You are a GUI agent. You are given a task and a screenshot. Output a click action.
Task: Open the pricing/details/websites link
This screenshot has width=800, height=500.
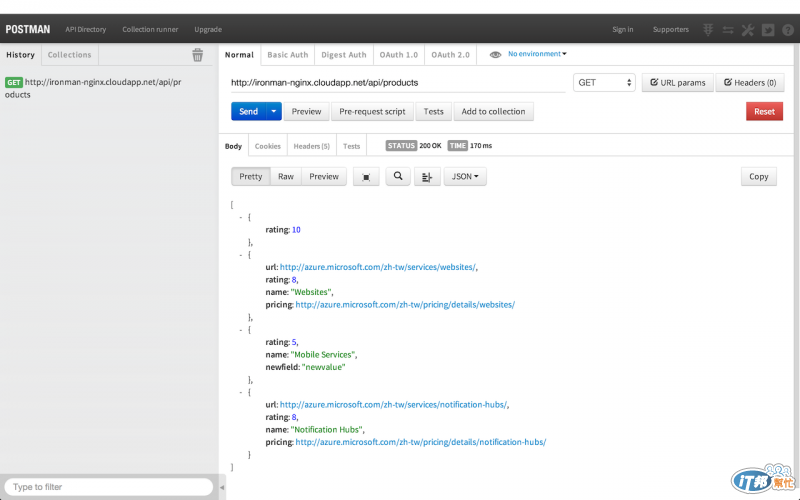405,305
